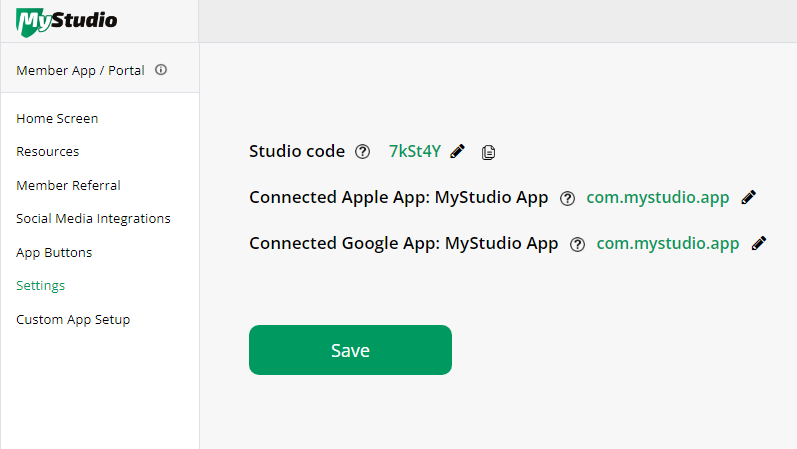
Task: Open info icon beside Member App / Portal
Action: (x=161, y=70)
